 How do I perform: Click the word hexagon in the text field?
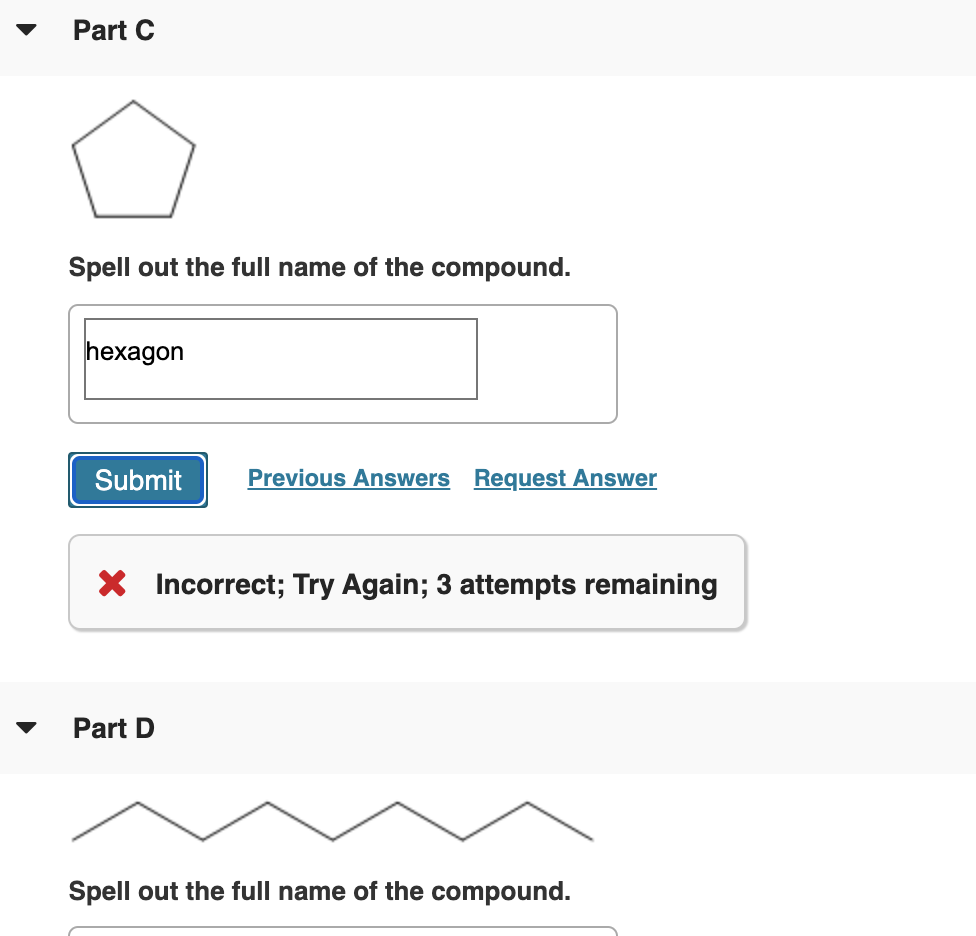pos(135,352)
